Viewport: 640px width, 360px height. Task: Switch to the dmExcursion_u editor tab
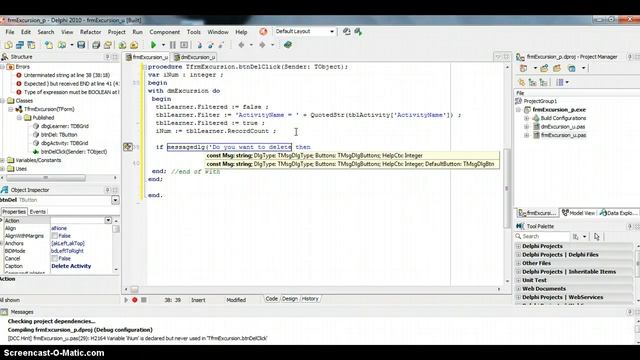coord(195,57)
